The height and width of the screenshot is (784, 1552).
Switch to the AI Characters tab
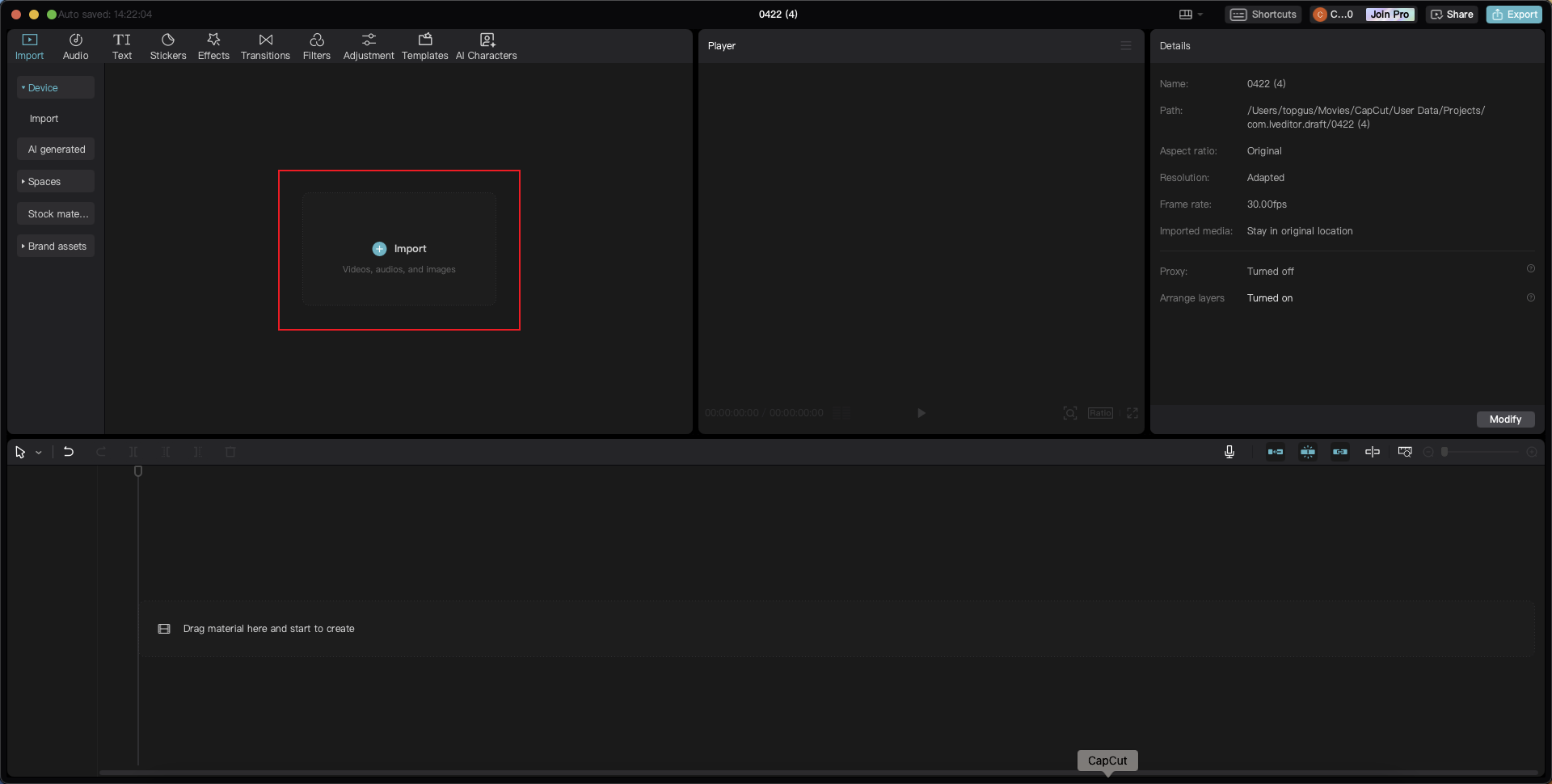click(x=487, y=47)
